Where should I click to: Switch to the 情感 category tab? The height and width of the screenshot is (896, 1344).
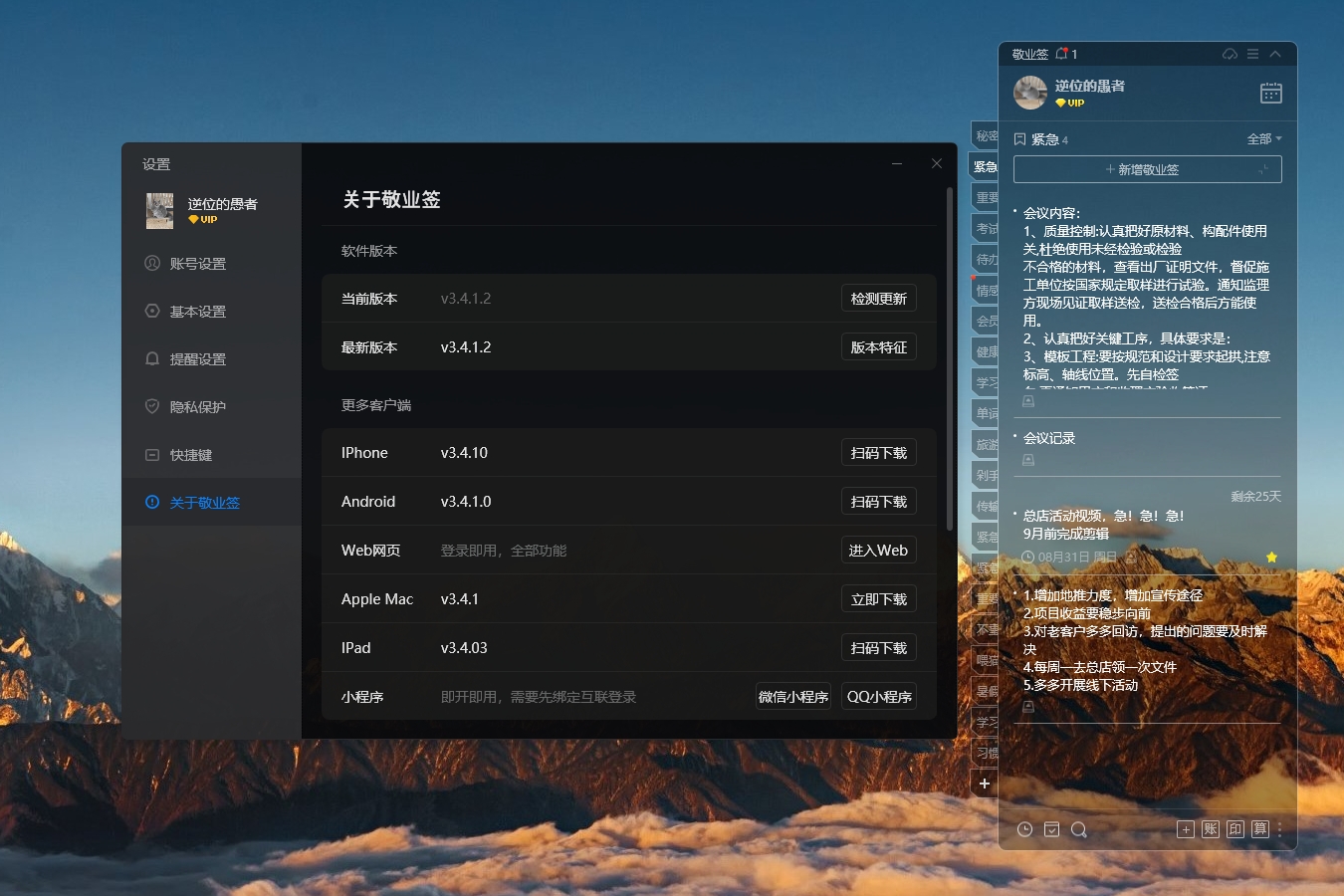pos(986,290)
